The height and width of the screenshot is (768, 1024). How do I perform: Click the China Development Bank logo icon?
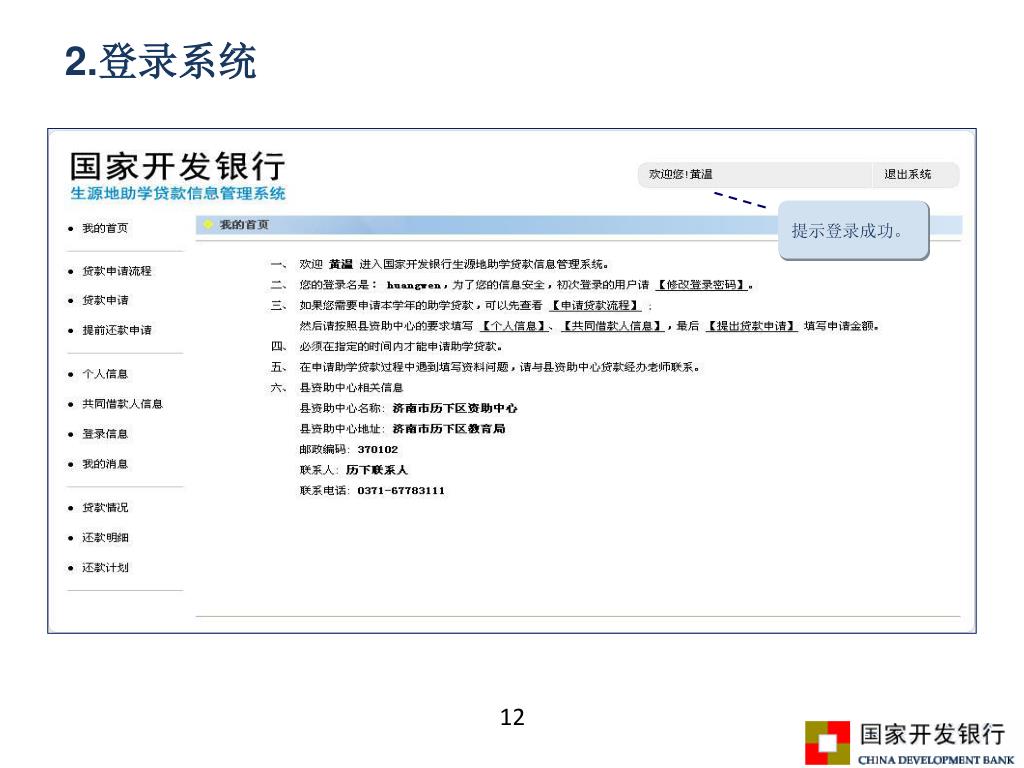click(827, 743)
